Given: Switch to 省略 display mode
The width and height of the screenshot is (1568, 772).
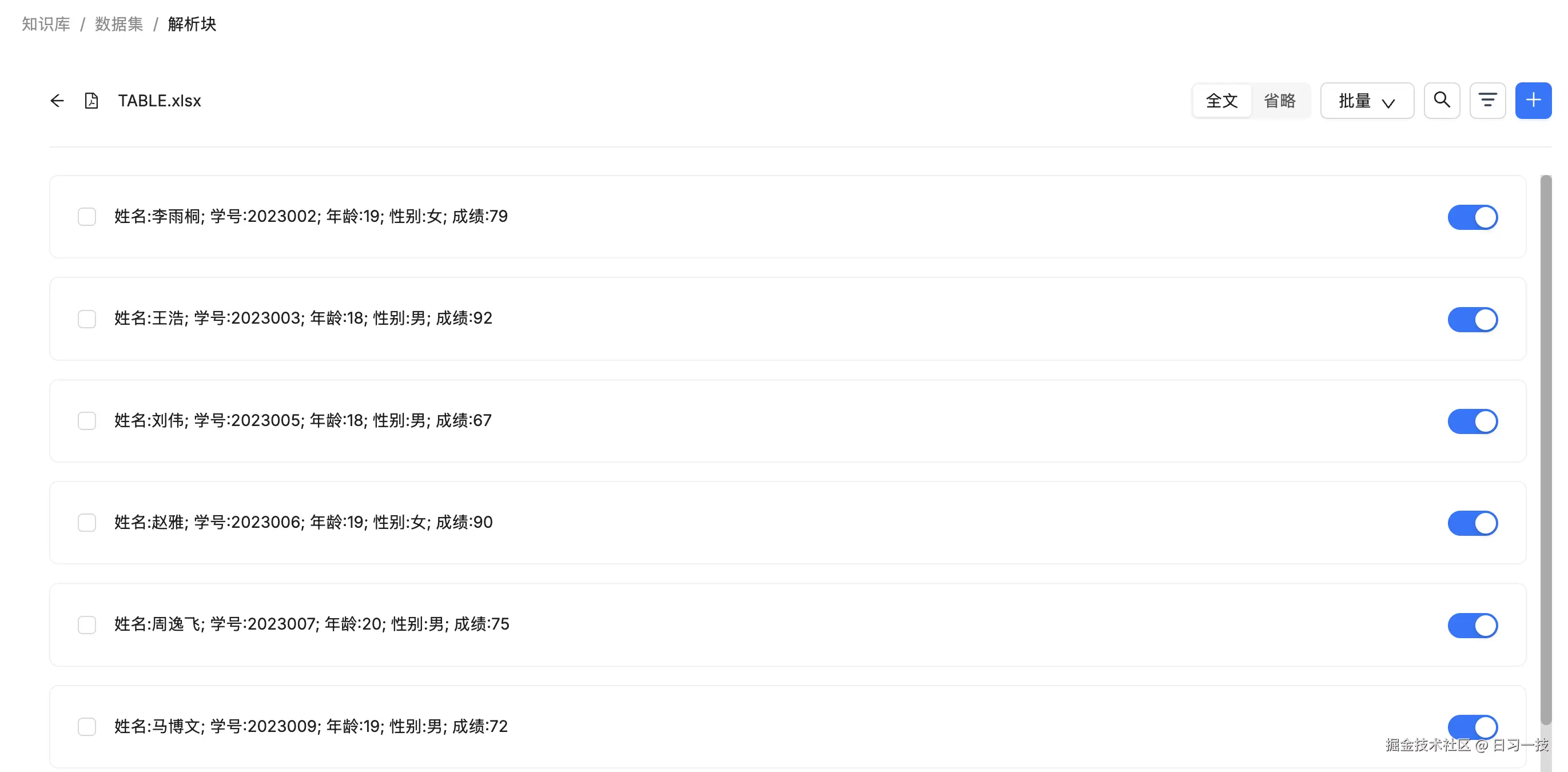Looking at the screenshot, I should [x=1282, y=101].
